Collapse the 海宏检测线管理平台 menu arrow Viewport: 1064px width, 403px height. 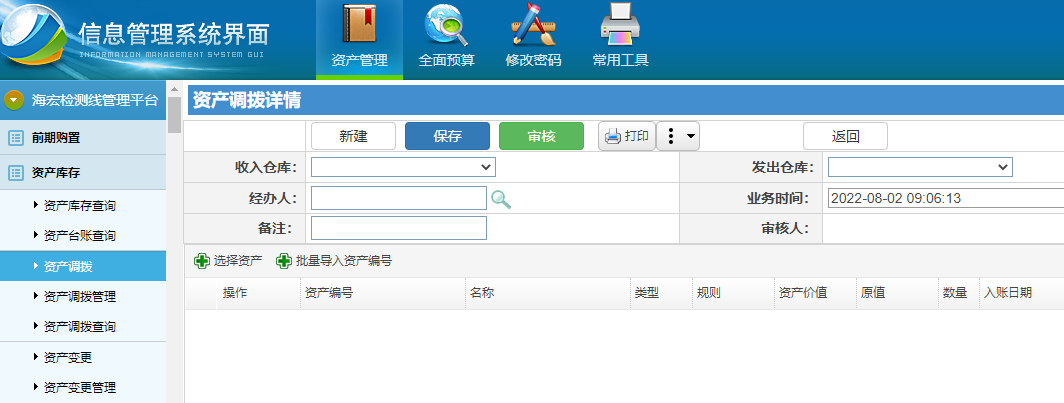[x=14, y=101]
